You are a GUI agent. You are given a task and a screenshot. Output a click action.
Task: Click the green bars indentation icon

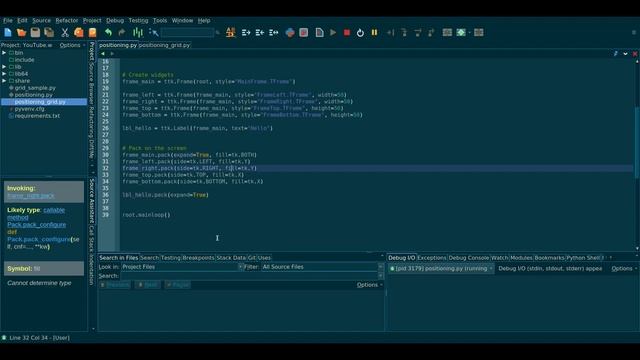(138, 32)
